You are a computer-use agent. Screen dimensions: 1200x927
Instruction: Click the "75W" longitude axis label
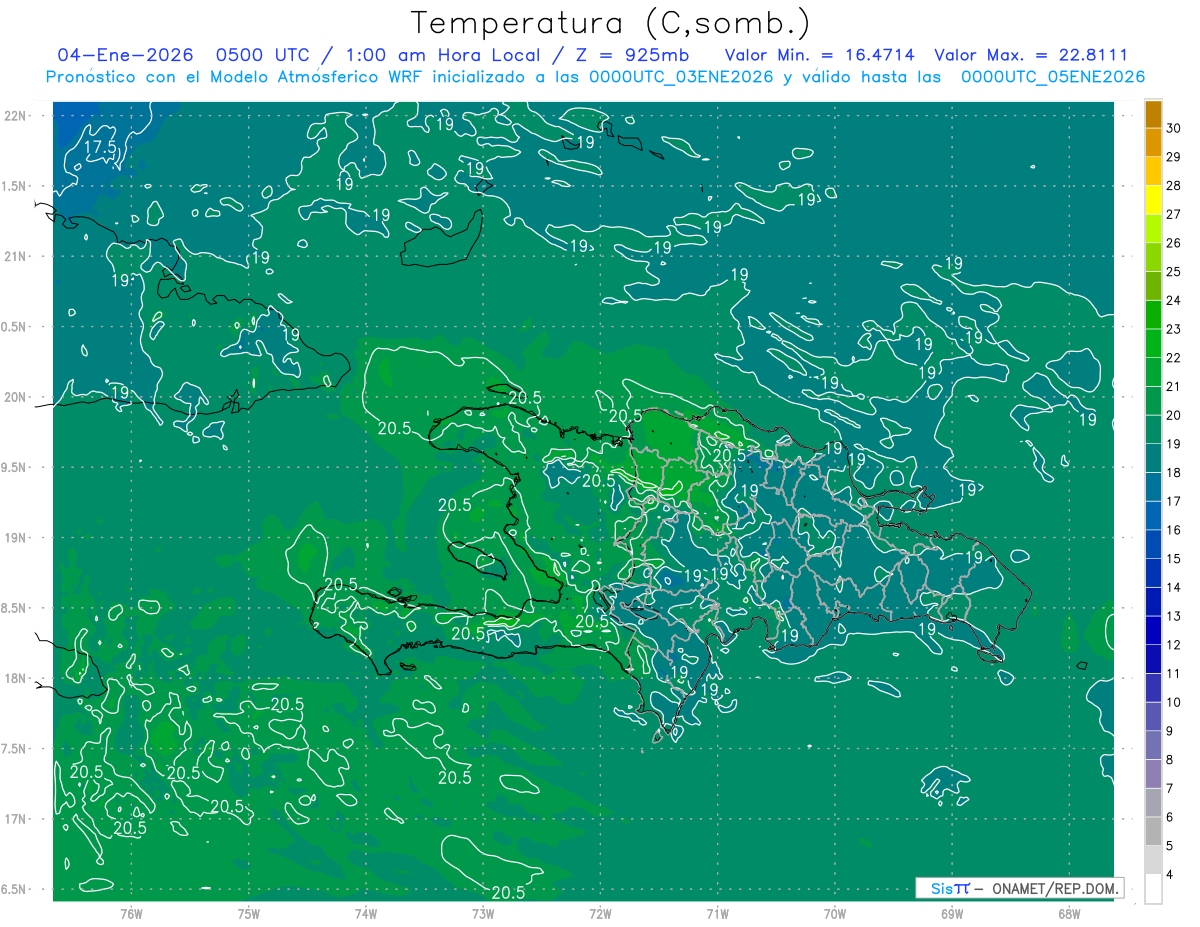tap(248, 913)
